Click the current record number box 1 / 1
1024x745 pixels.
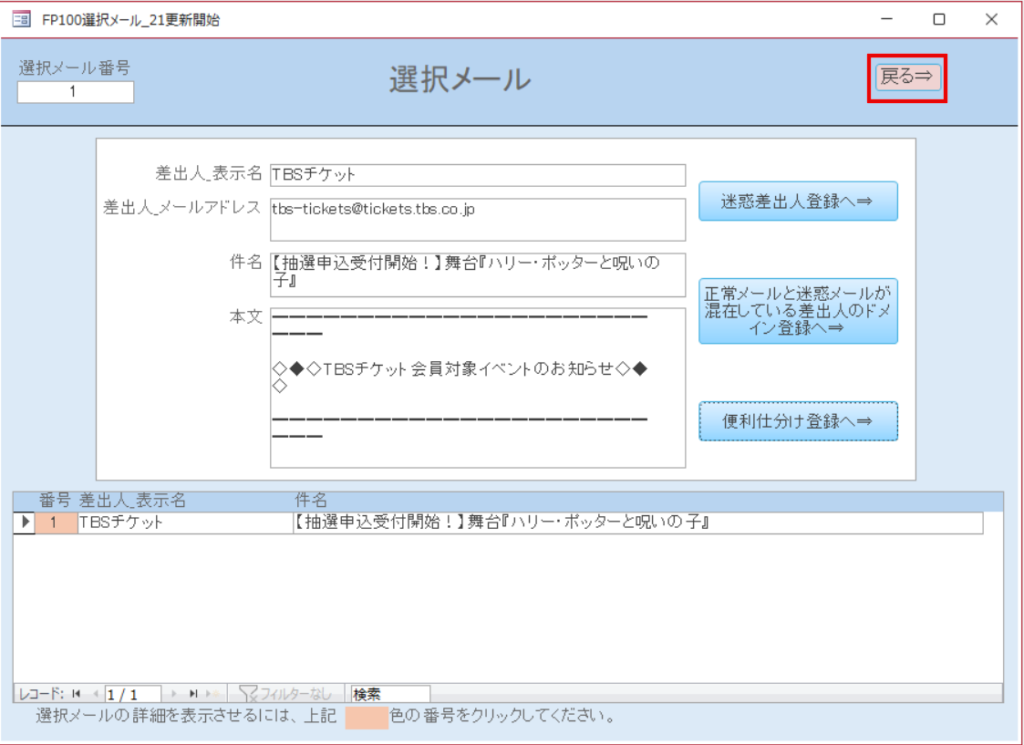point(133,693)
